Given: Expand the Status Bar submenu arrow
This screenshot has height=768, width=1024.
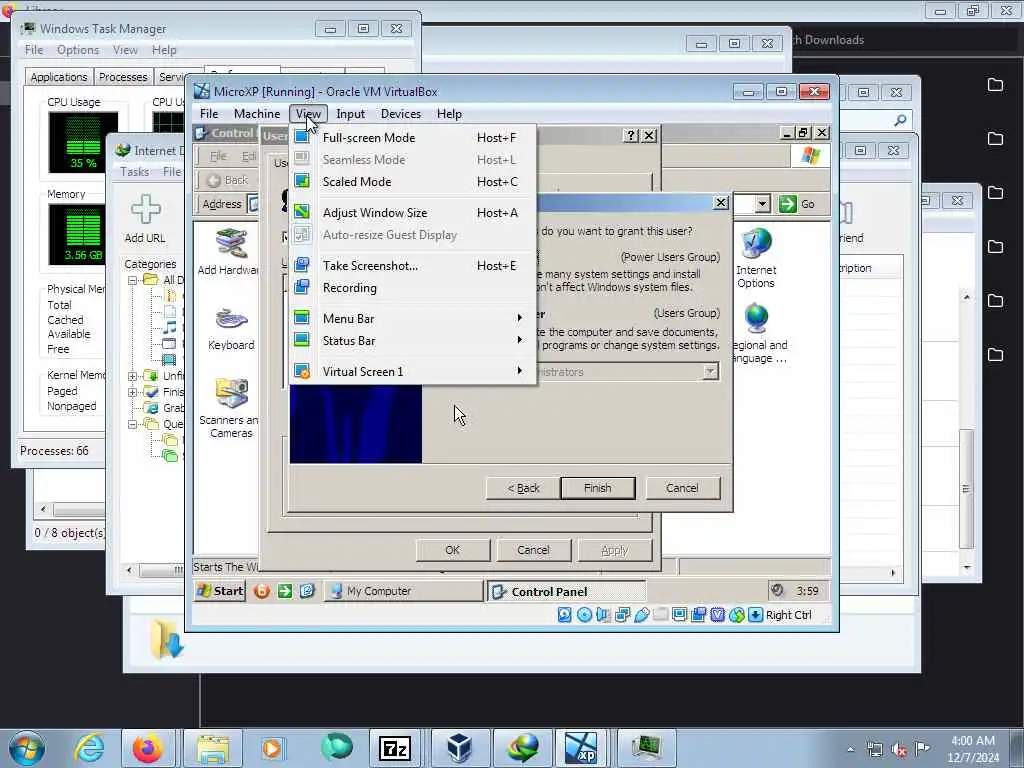Looking at the screenshot, I should click(x=519, y=340).
